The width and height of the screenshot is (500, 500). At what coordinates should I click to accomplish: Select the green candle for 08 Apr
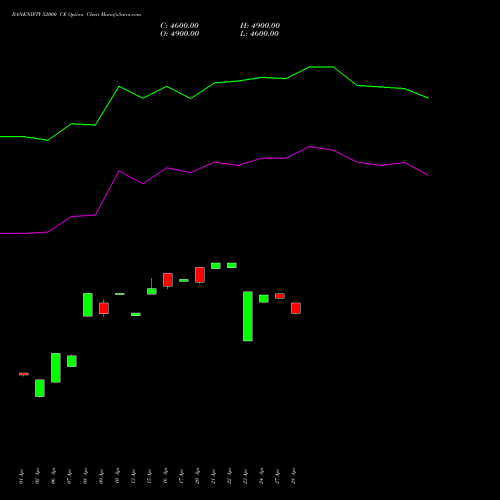tap(88, 305)
